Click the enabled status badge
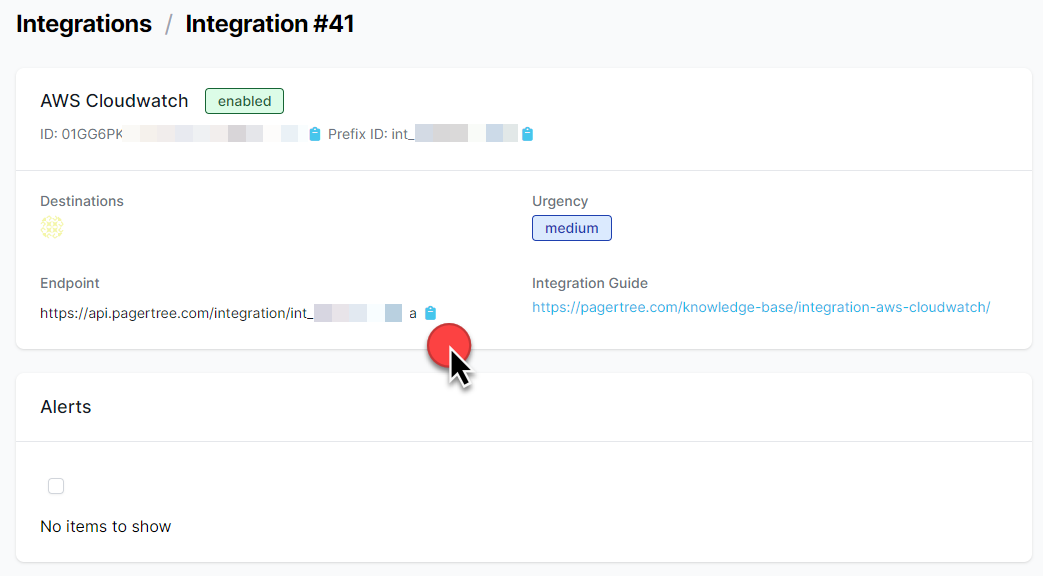 pyautogui.click(x=244, y=101)
